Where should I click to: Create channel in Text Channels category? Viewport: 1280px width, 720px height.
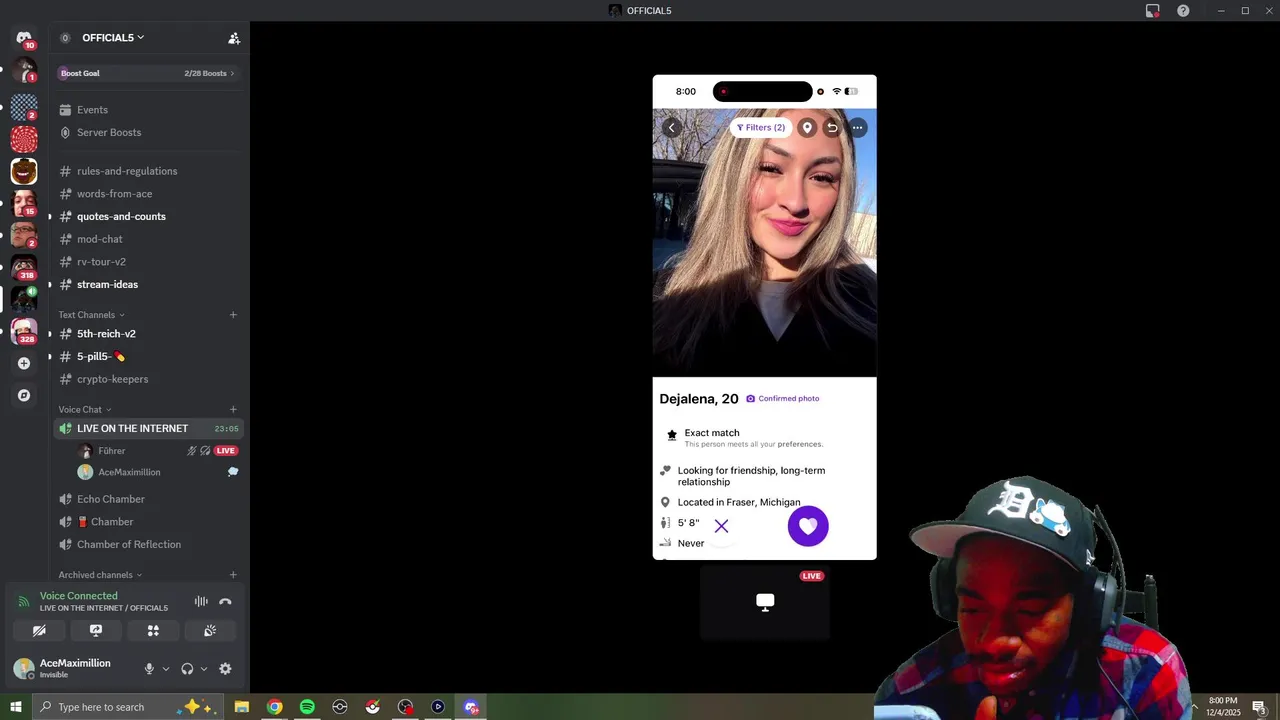(x=233, y=315)
